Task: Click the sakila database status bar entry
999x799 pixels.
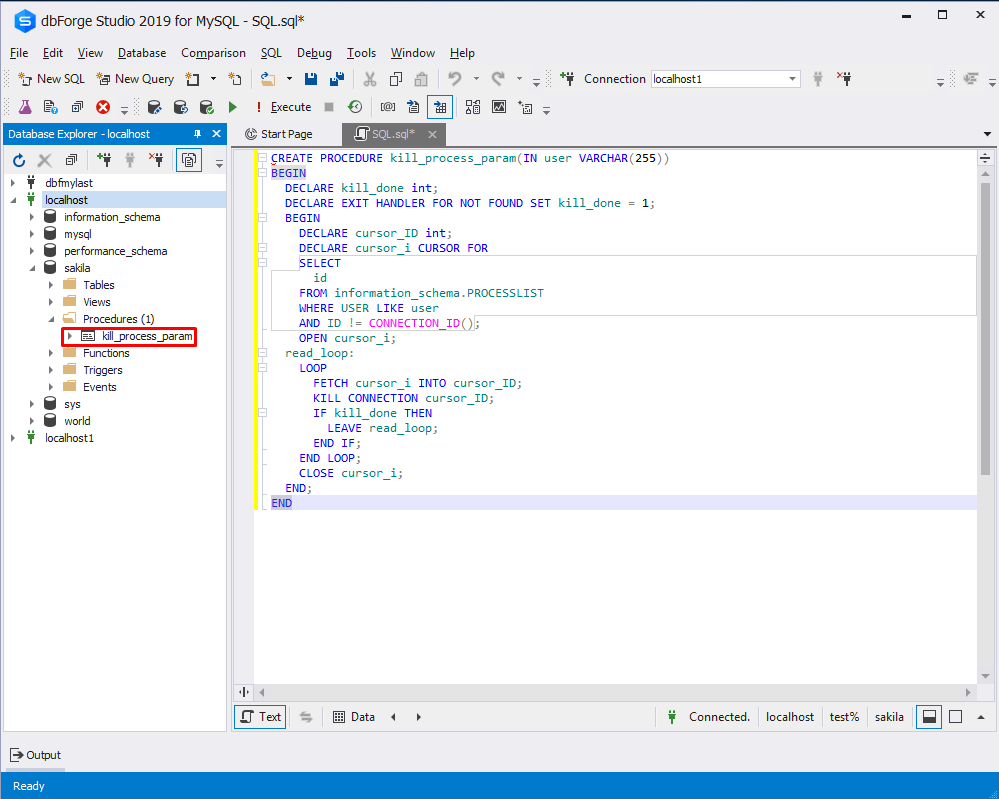Action: [889, 717]
